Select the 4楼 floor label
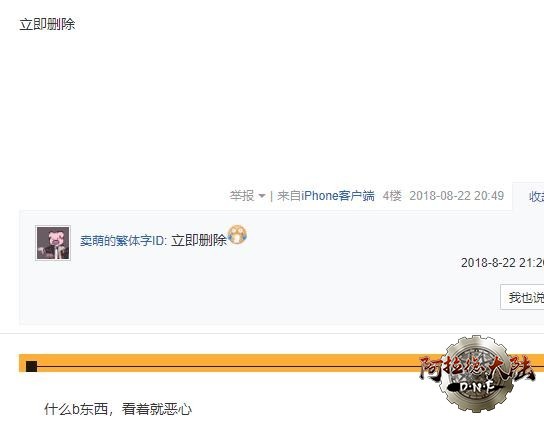544x439 pixels. 392,196
